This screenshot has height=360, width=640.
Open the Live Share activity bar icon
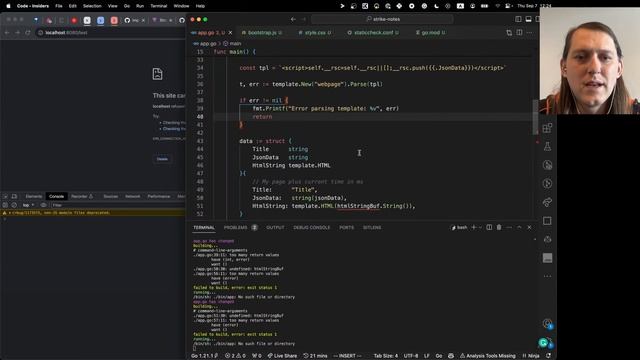click(x=547, y=202)
